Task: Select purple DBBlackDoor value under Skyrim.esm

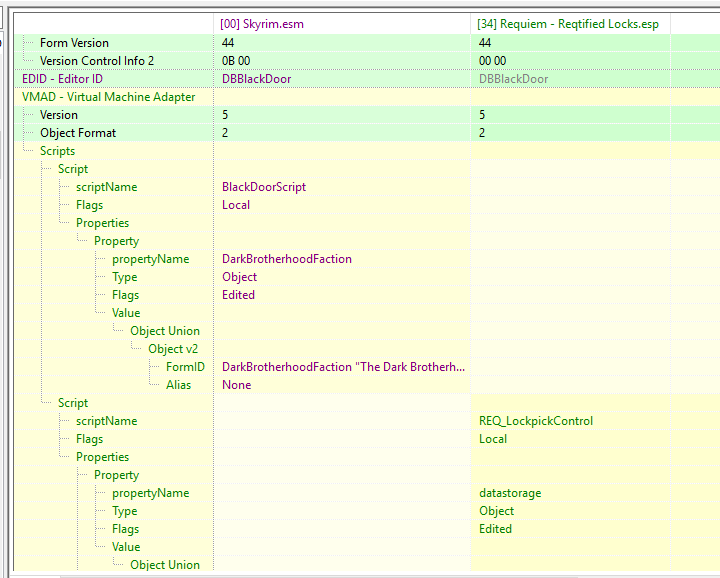Action: 256,79
